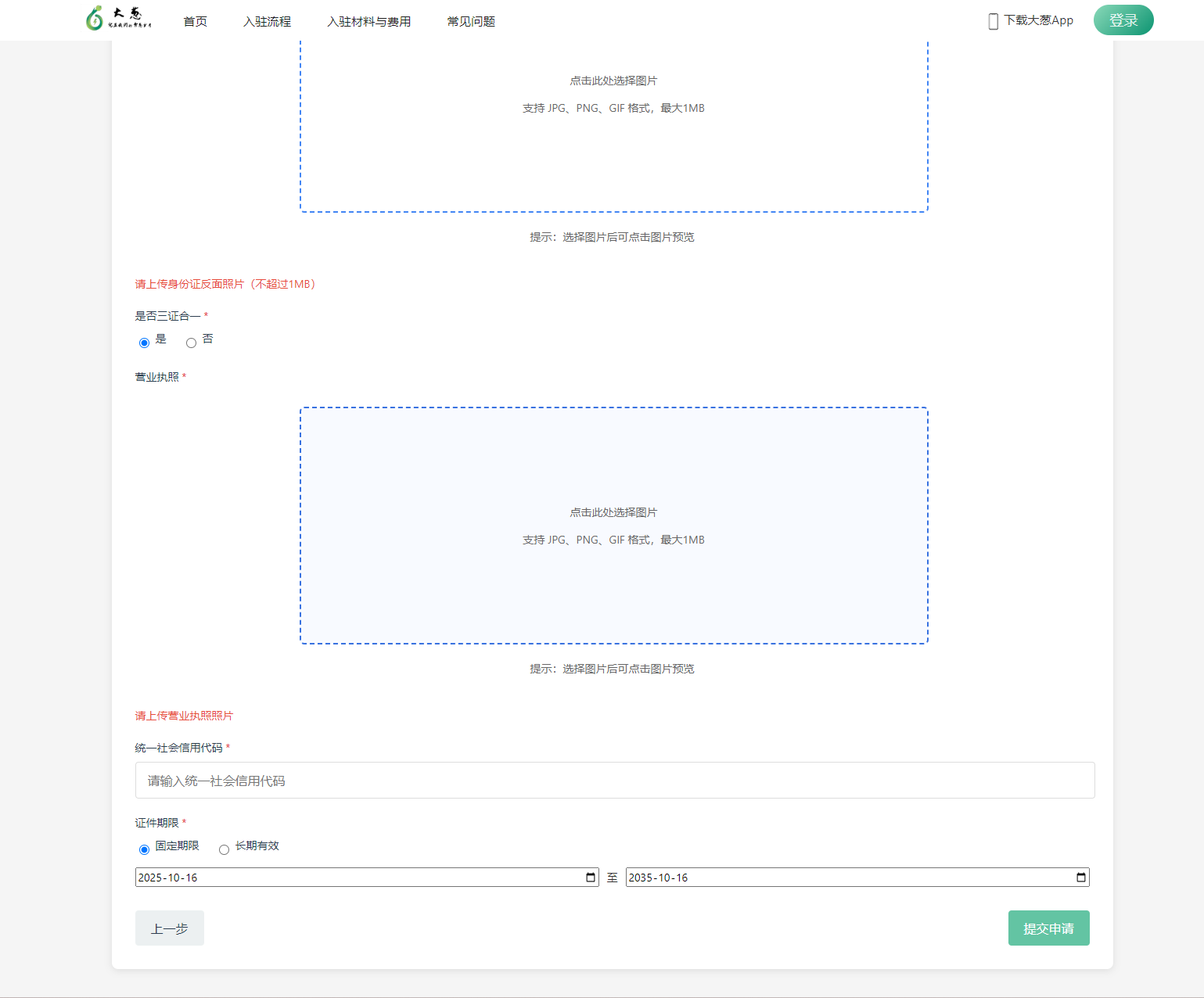1204x998 pixels.
Task: Open 入驻材料与费用 navigation item
Action: click(x=368, y=22)
